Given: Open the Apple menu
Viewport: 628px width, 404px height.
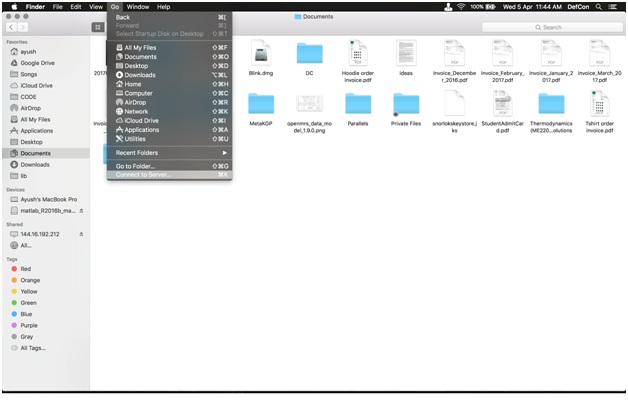Looking at the screenshot, I should click(13, 6).
